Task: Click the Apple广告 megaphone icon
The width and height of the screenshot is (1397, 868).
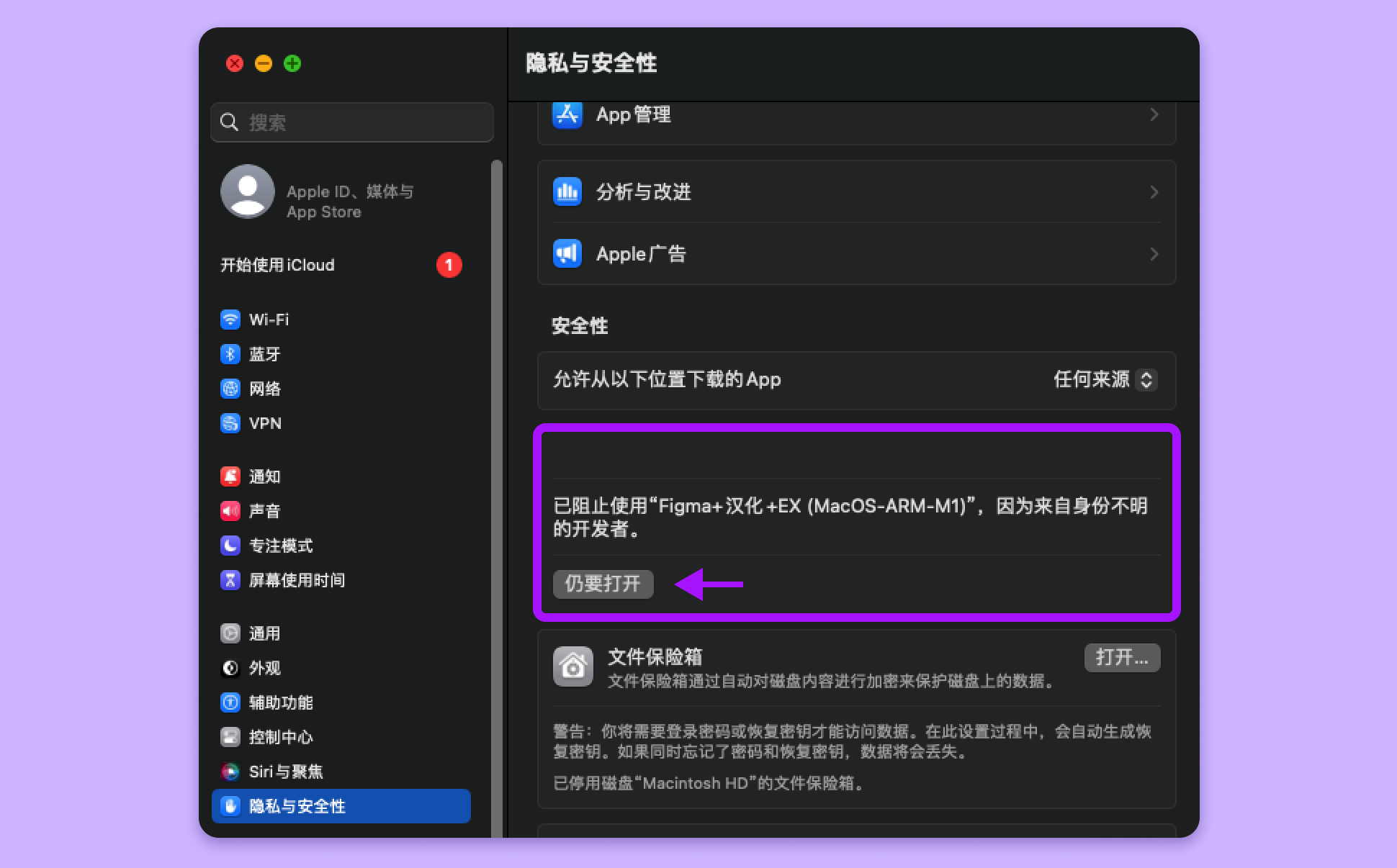Action: [567, 253]
